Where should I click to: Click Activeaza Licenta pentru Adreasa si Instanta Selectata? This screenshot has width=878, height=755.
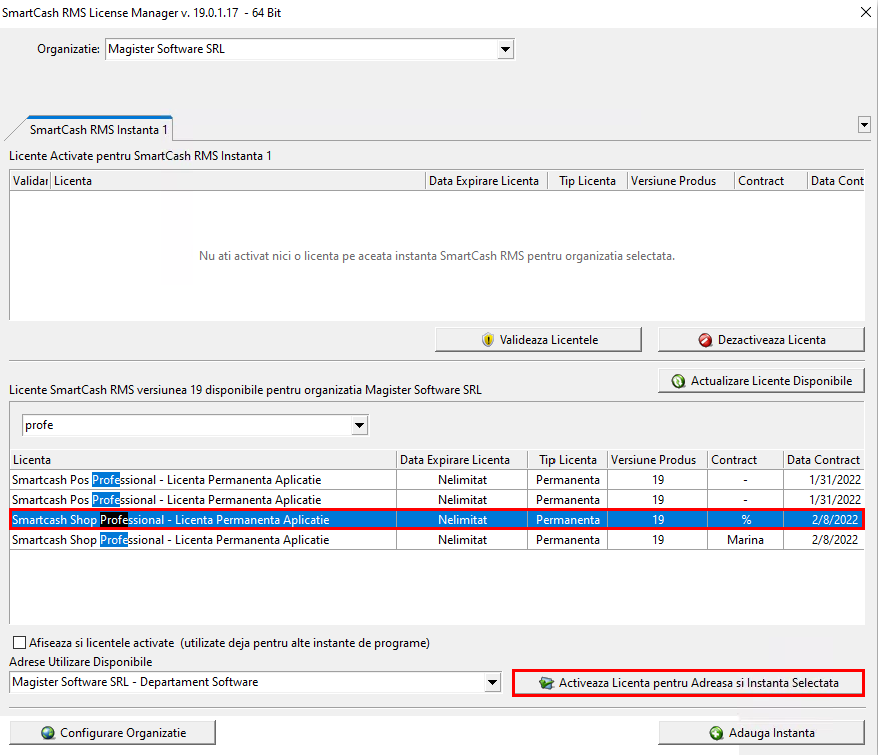(688, 683)
